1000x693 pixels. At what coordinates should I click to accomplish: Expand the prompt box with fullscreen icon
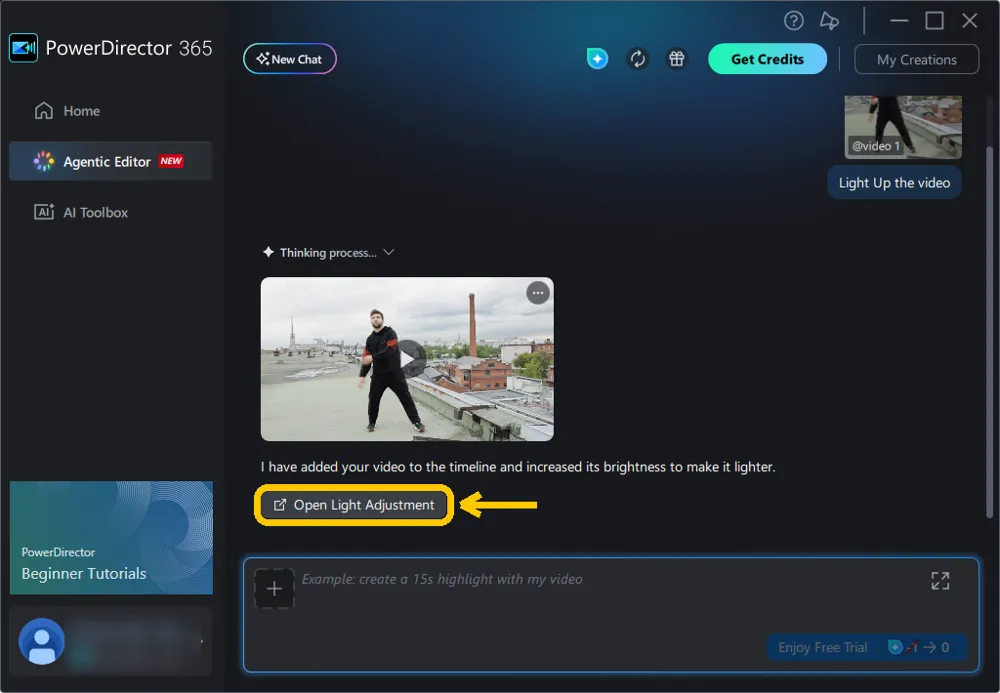pyautogui.click(x=940, y=580)
